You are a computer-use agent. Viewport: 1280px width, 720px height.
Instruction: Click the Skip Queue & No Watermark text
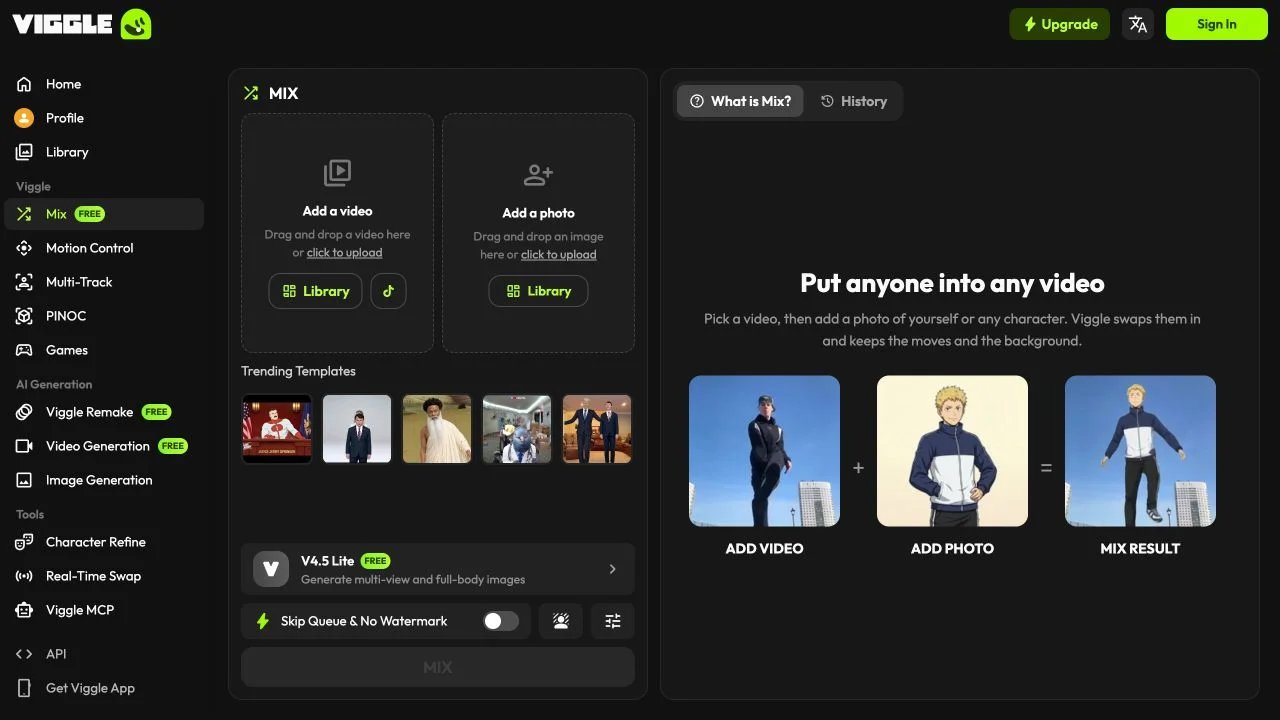click(x=364, y=621)
